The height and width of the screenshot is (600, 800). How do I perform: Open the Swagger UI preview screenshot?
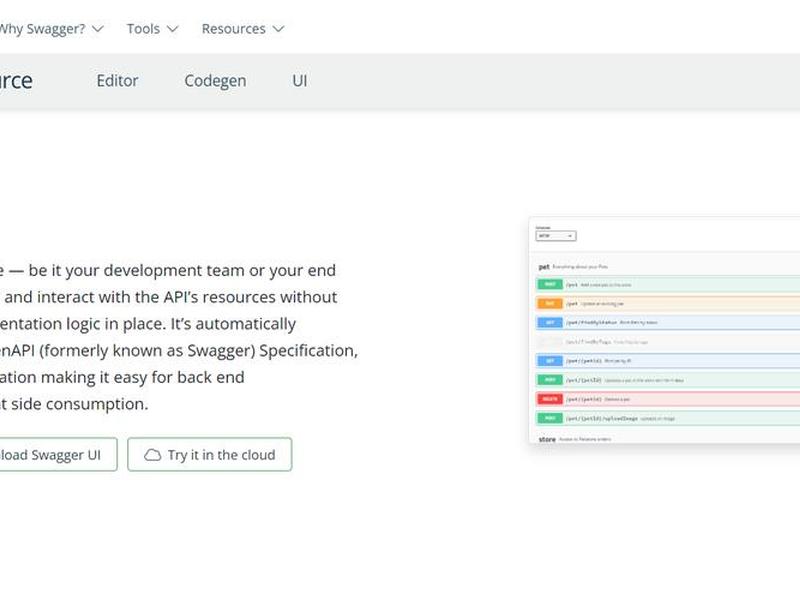pyautogui.click(x=664, y=330)
